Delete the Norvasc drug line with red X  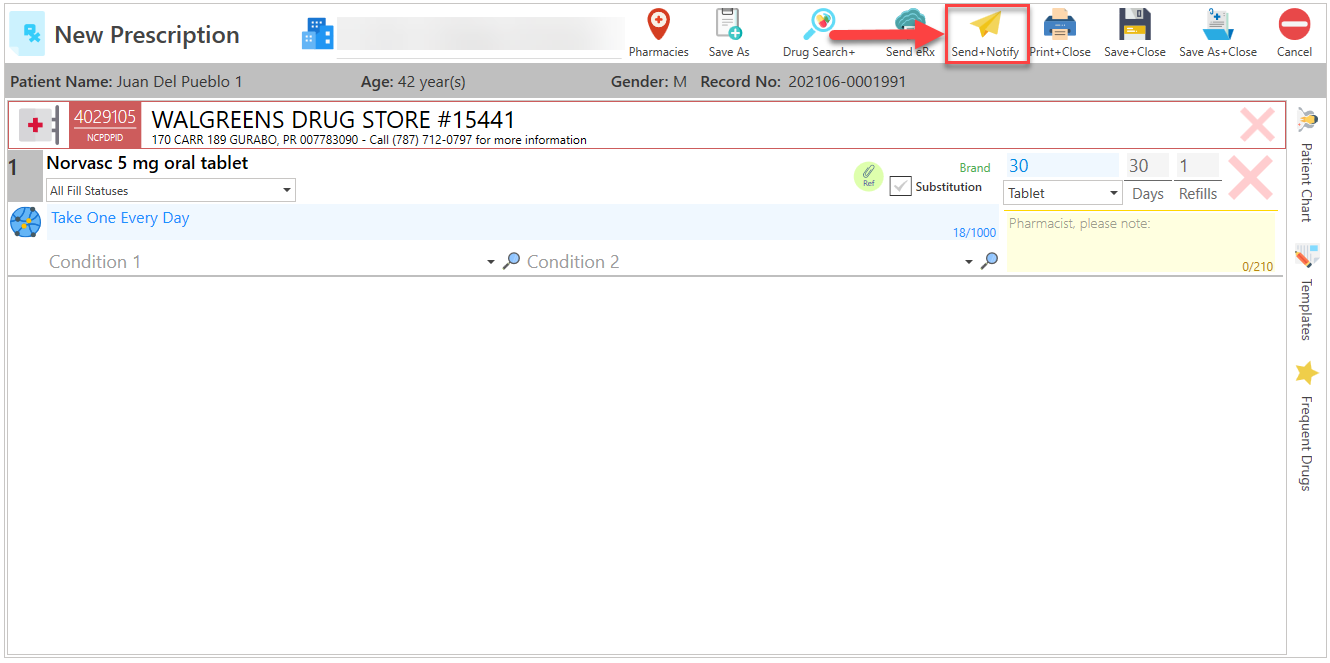(x=1250, y=177)
